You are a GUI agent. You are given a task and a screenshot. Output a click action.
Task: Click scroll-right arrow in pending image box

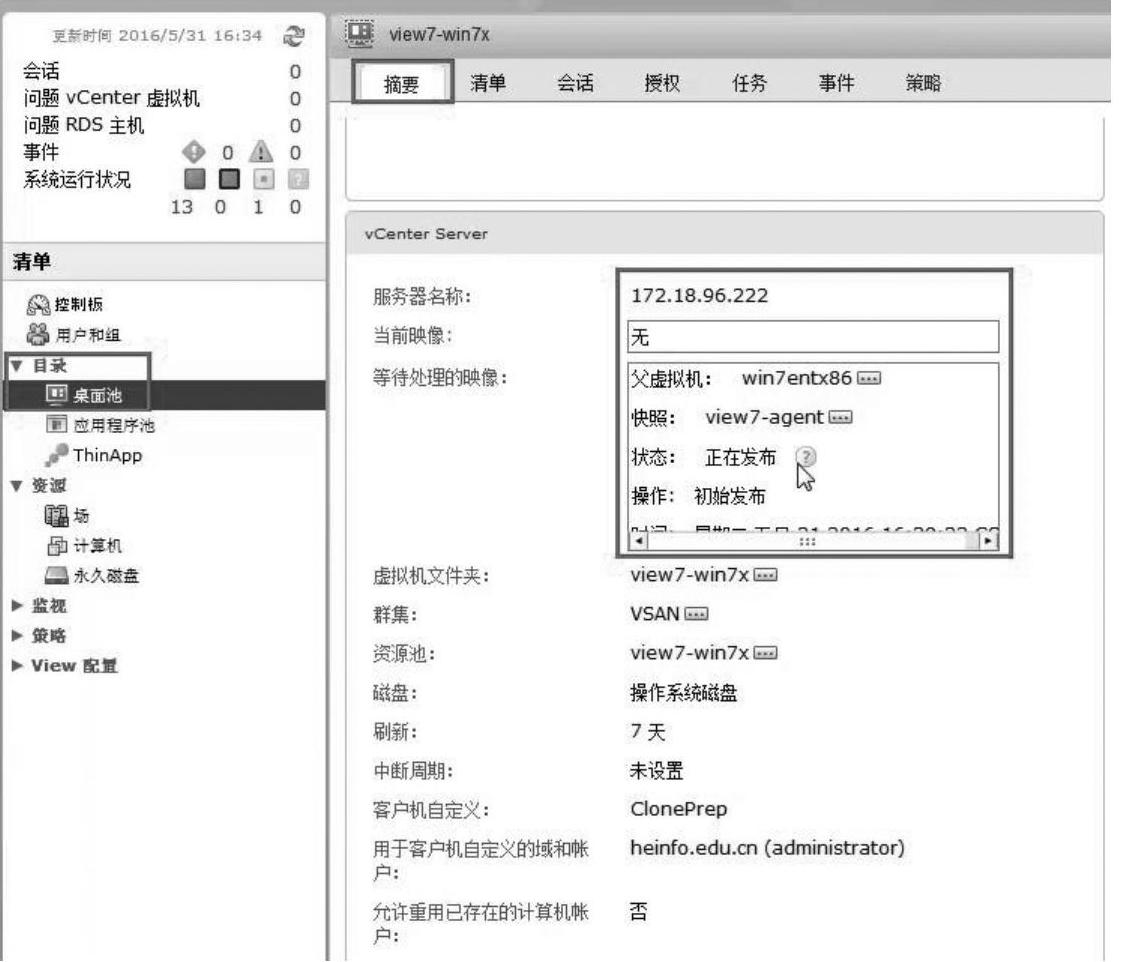point(989,540)
